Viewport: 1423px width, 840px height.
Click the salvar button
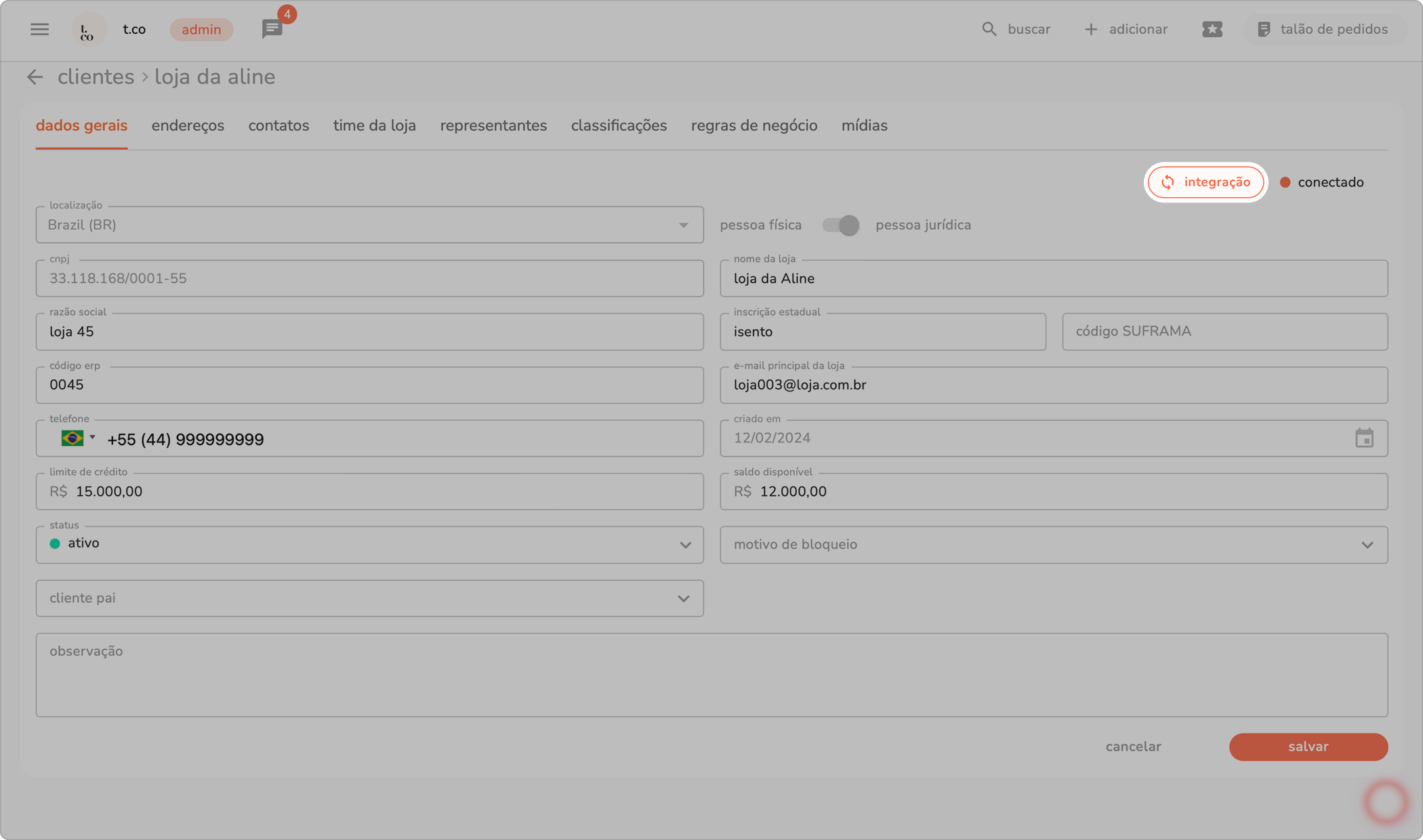[1308, 747]
